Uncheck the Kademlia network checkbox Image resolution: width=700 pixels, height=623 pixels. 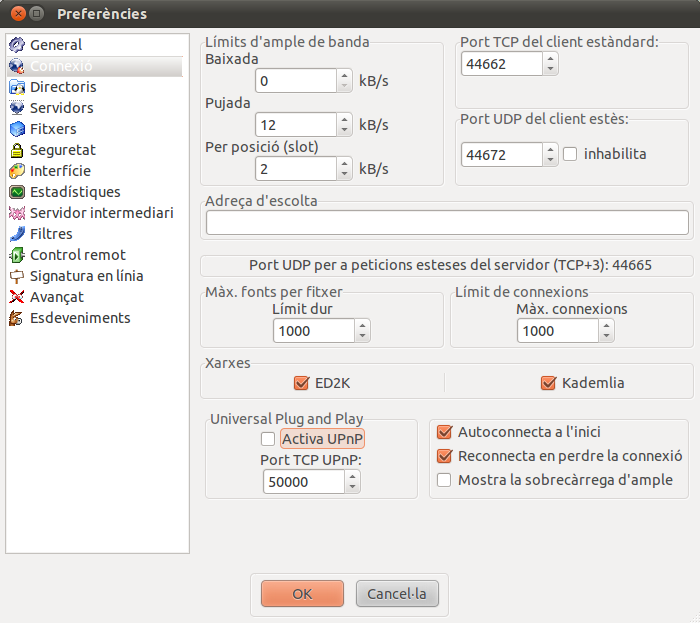[x=548, y=383]
